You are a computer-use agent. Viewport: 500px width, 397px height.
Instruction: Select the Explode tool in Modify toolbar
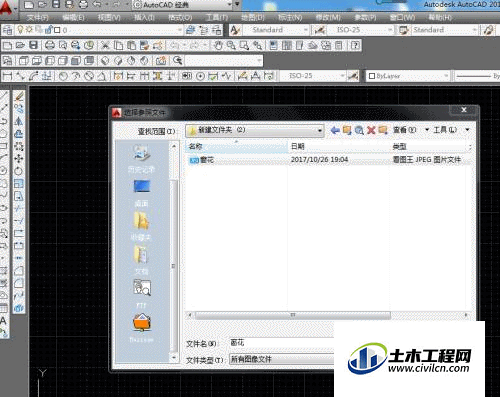19,308
